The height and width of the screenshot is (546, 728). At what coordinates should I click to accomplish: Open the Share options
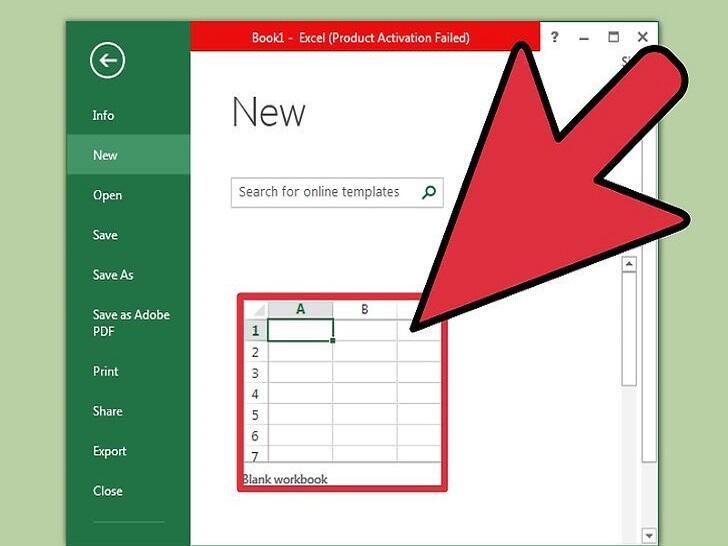[107, 411]
